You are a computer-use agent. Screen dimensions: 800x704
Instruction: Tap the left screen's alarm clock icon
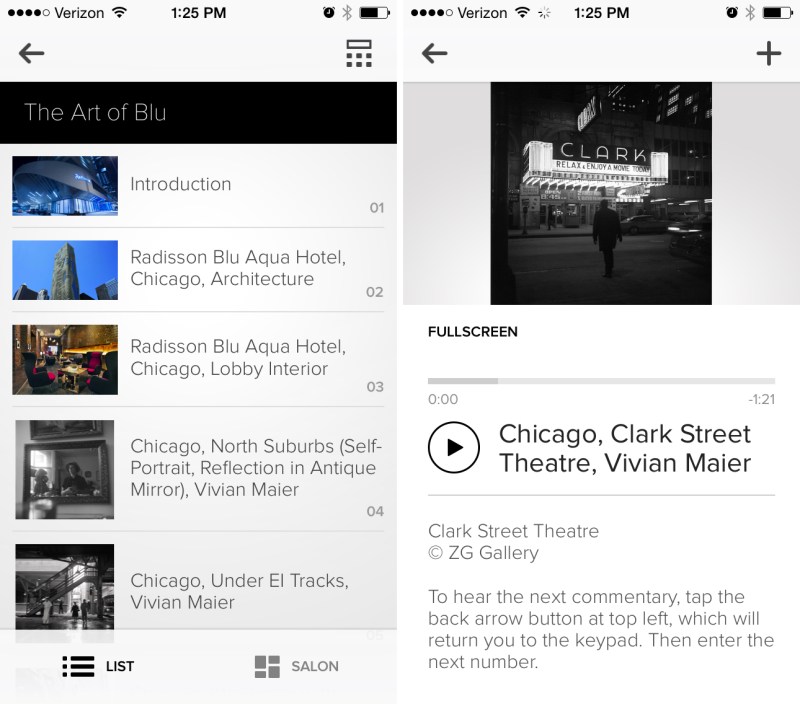[329, 12]
